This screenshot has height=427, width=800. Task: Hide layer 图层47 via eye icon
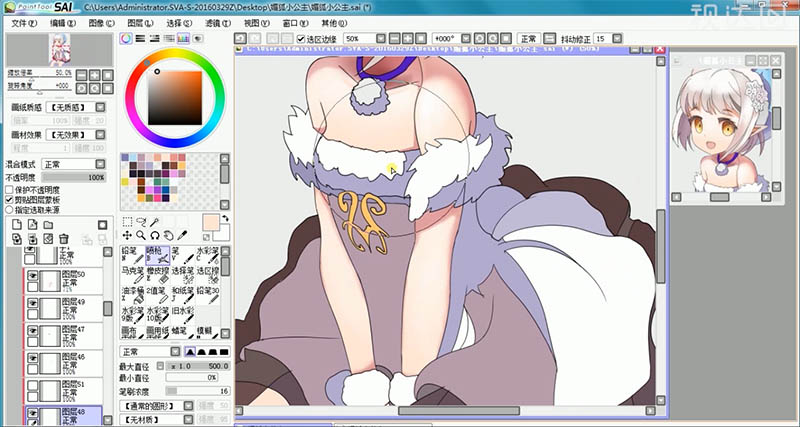(x=33, y=331)
